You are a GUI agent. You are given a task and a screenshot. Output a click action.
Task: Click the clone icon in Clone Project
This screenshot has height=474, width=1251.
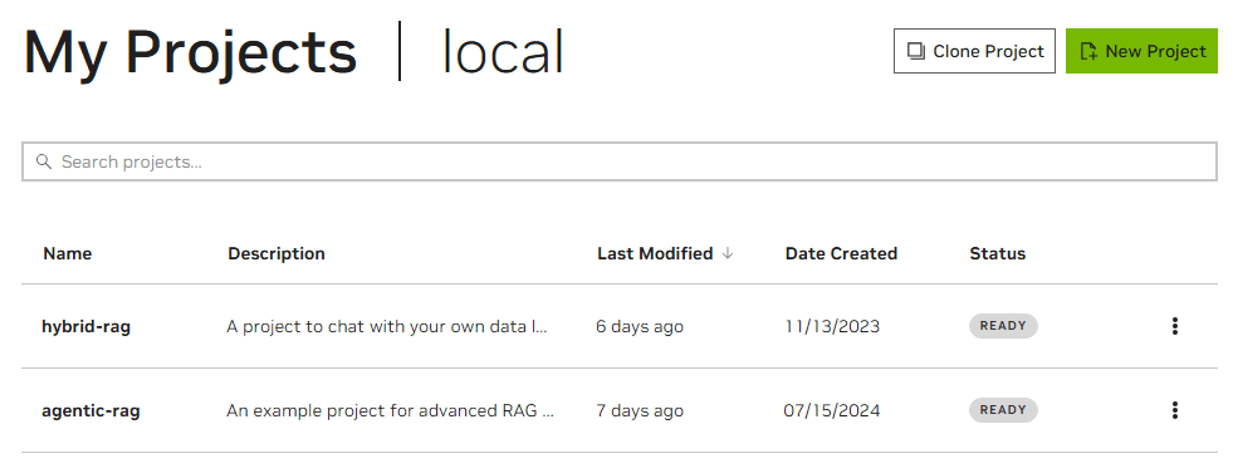[915, 51]
